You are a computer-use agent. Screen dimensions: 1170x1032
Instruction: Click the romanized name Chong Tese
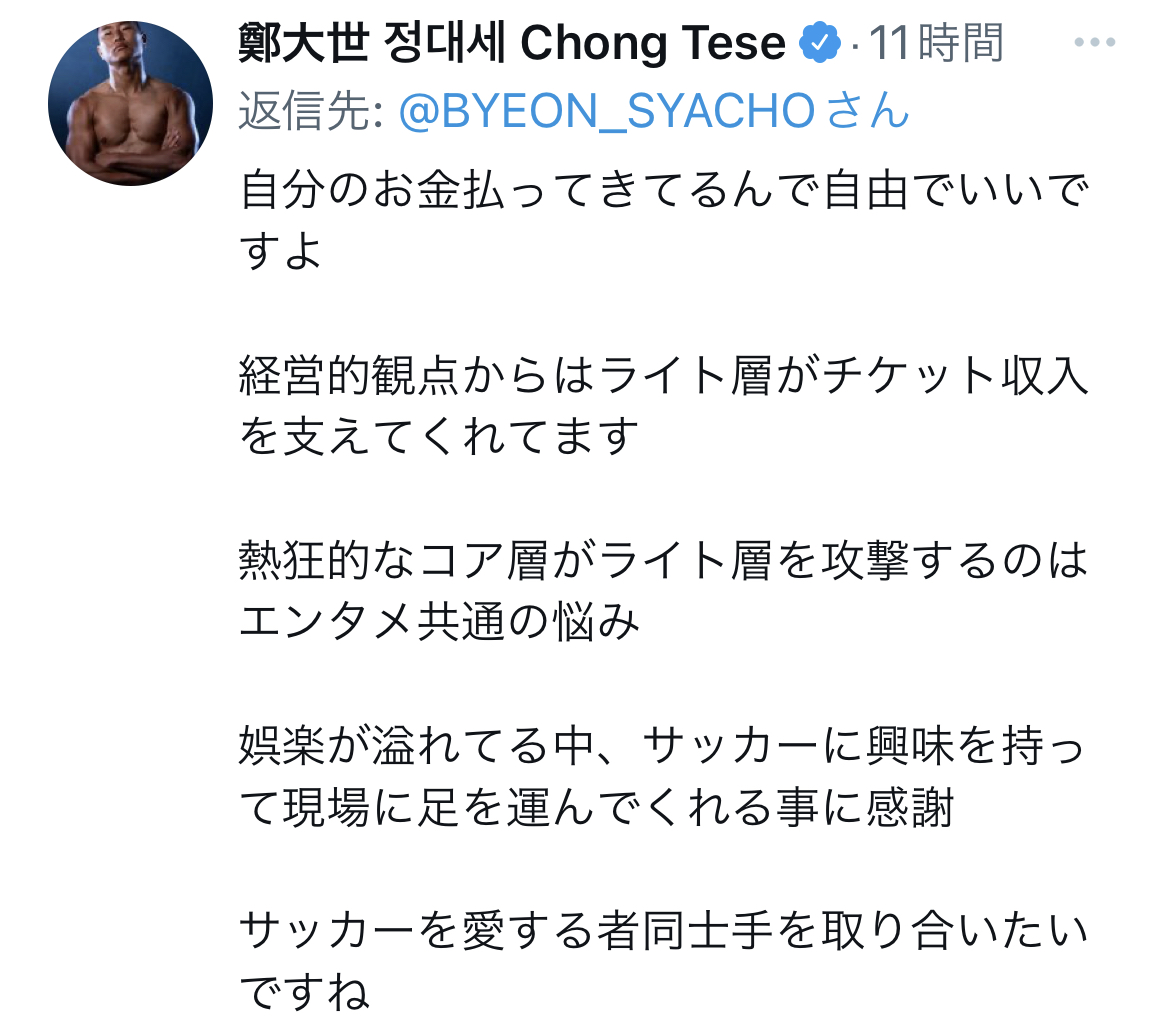(653, 43)
